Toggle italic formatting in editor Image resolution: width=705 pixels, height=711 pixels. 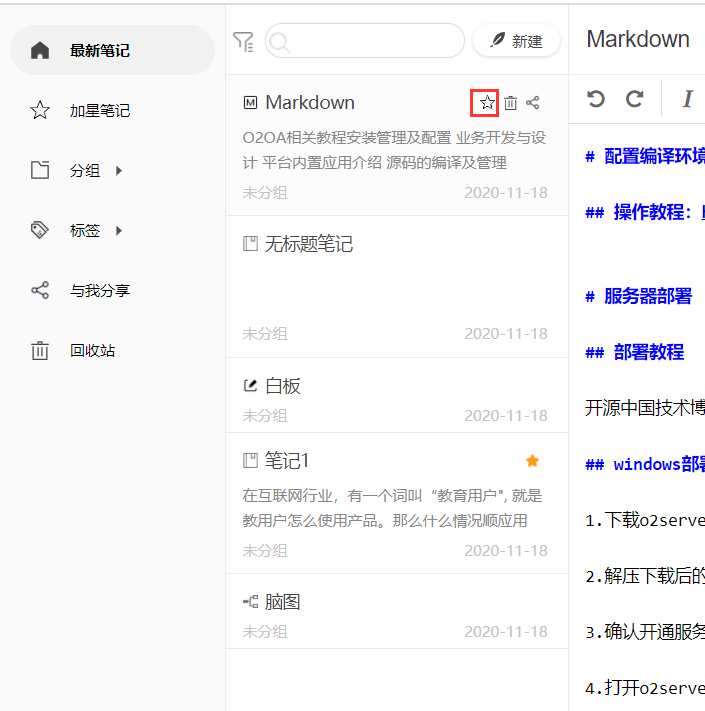tap(687, 98)
